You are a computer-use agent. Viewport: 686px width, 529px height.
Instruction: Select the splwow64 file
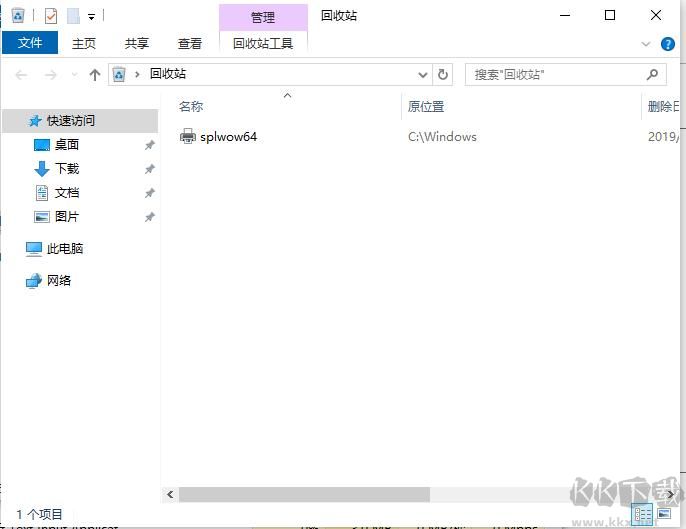228,137
